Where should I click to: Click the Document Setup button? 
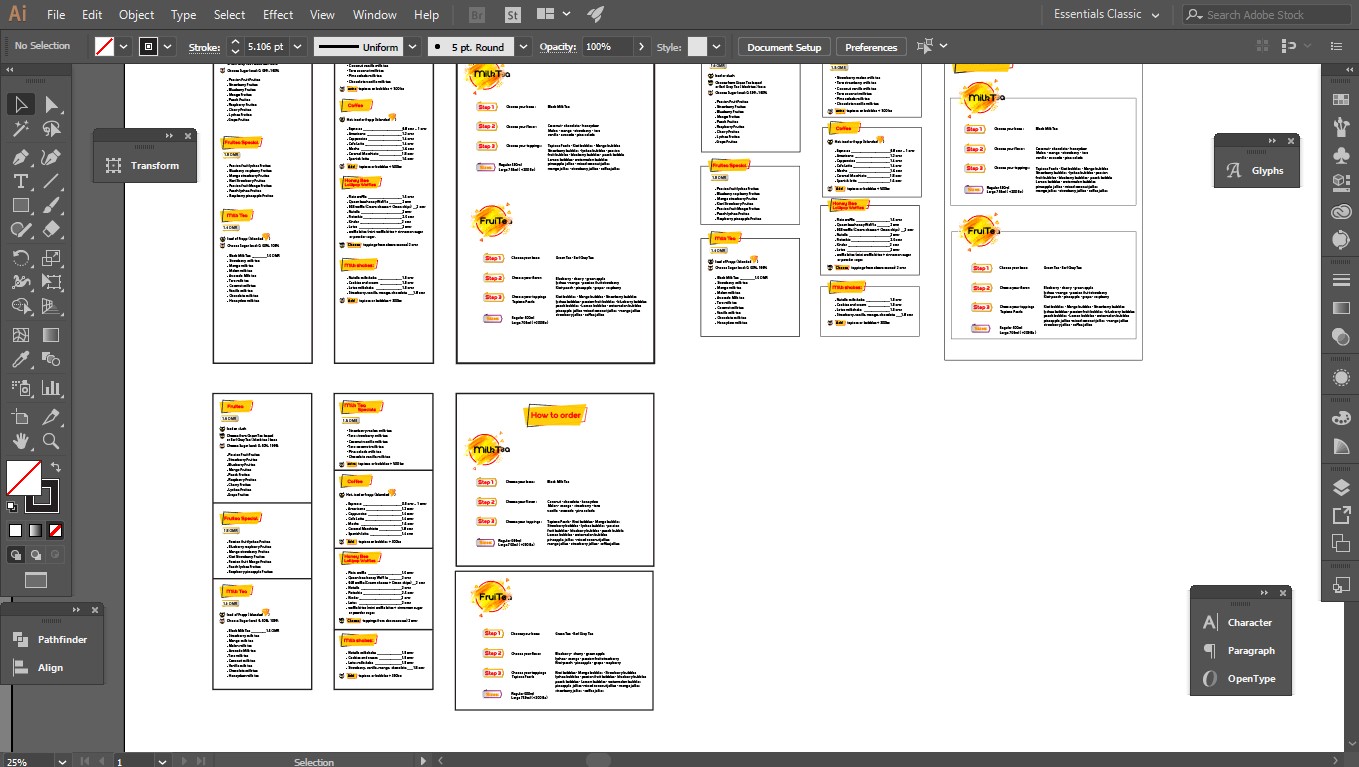point(784,47)
